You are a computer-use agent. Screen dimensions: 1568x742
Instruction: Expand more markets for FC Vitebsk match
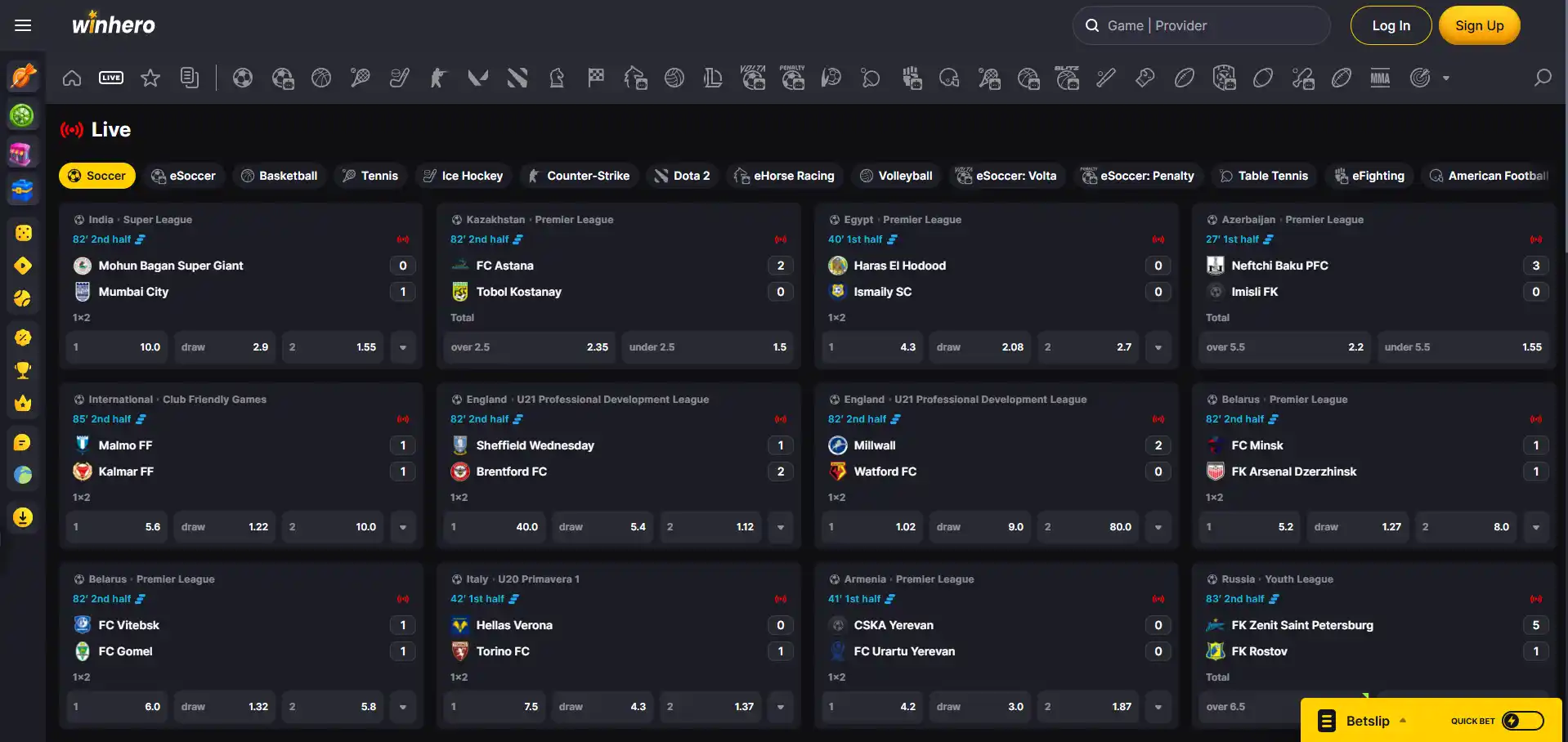pyautogui.click(x=403, y=707)
